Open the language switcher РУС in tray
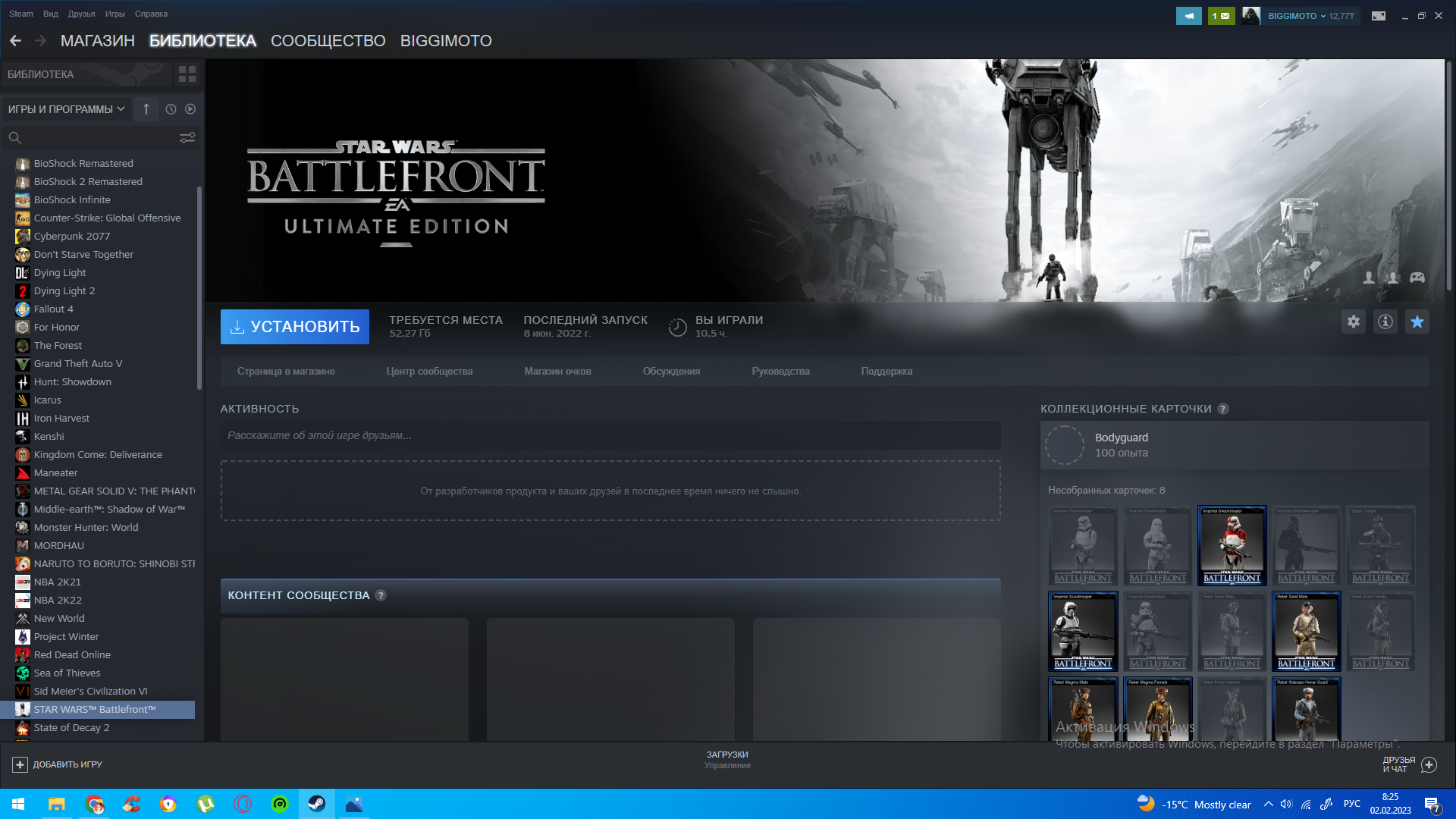1456x819 pixels. click(1352, 804)
